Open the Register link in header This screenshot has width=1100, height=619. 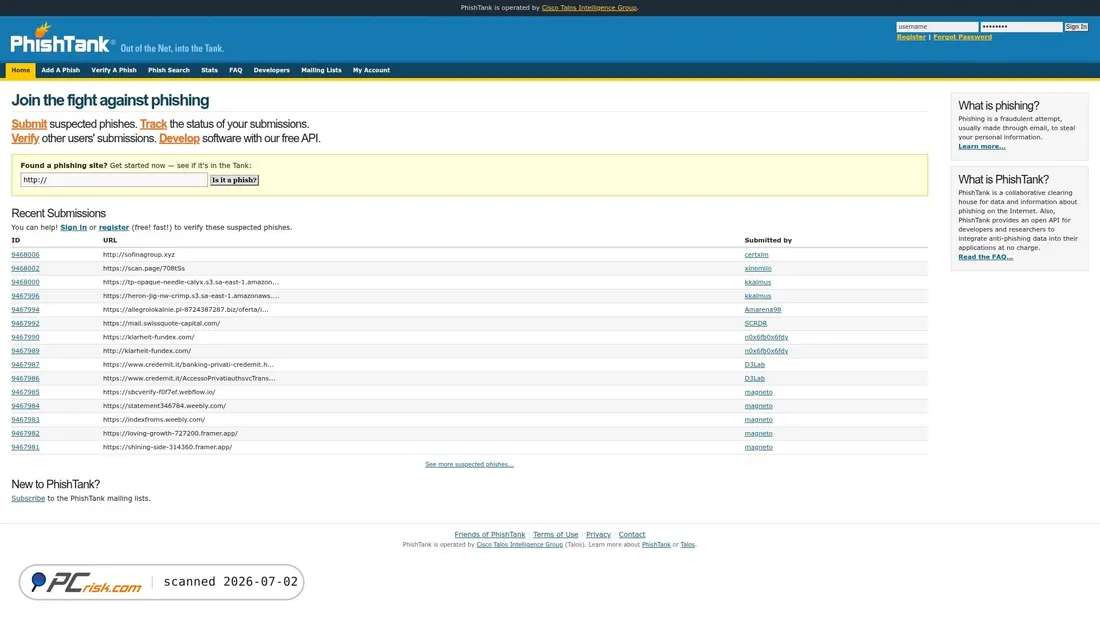pos(911,37)
